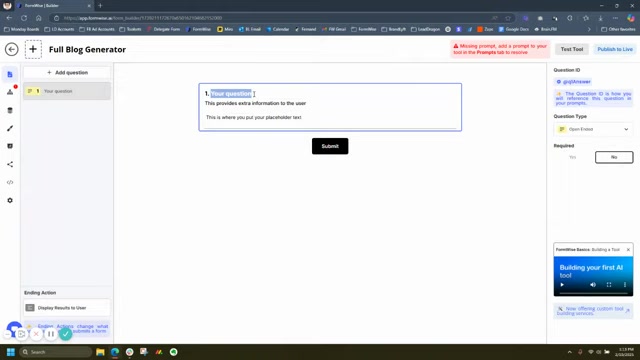Select No for Required
Viewport: 640px width, 360px height.
click(x=614, y=157)
